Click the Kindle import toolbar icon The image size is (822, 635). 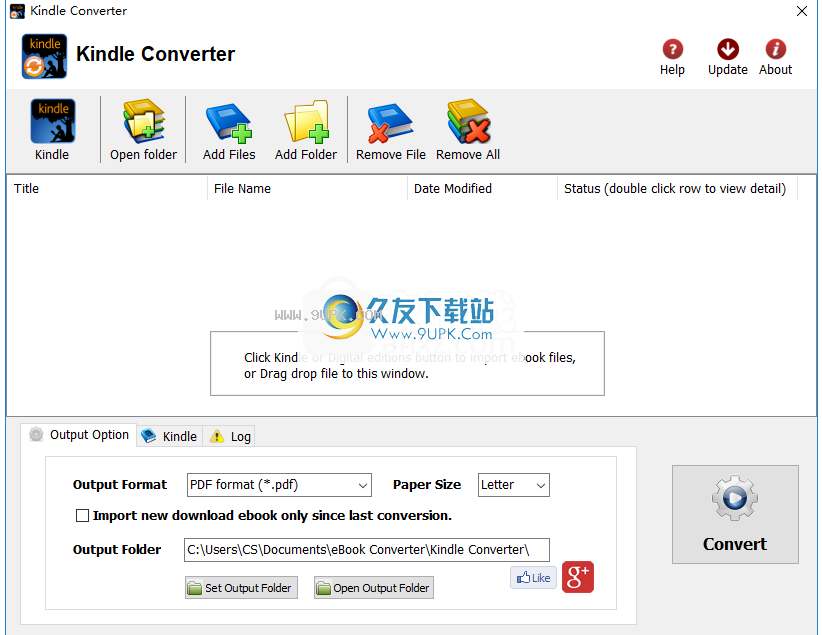coord(52,121)
